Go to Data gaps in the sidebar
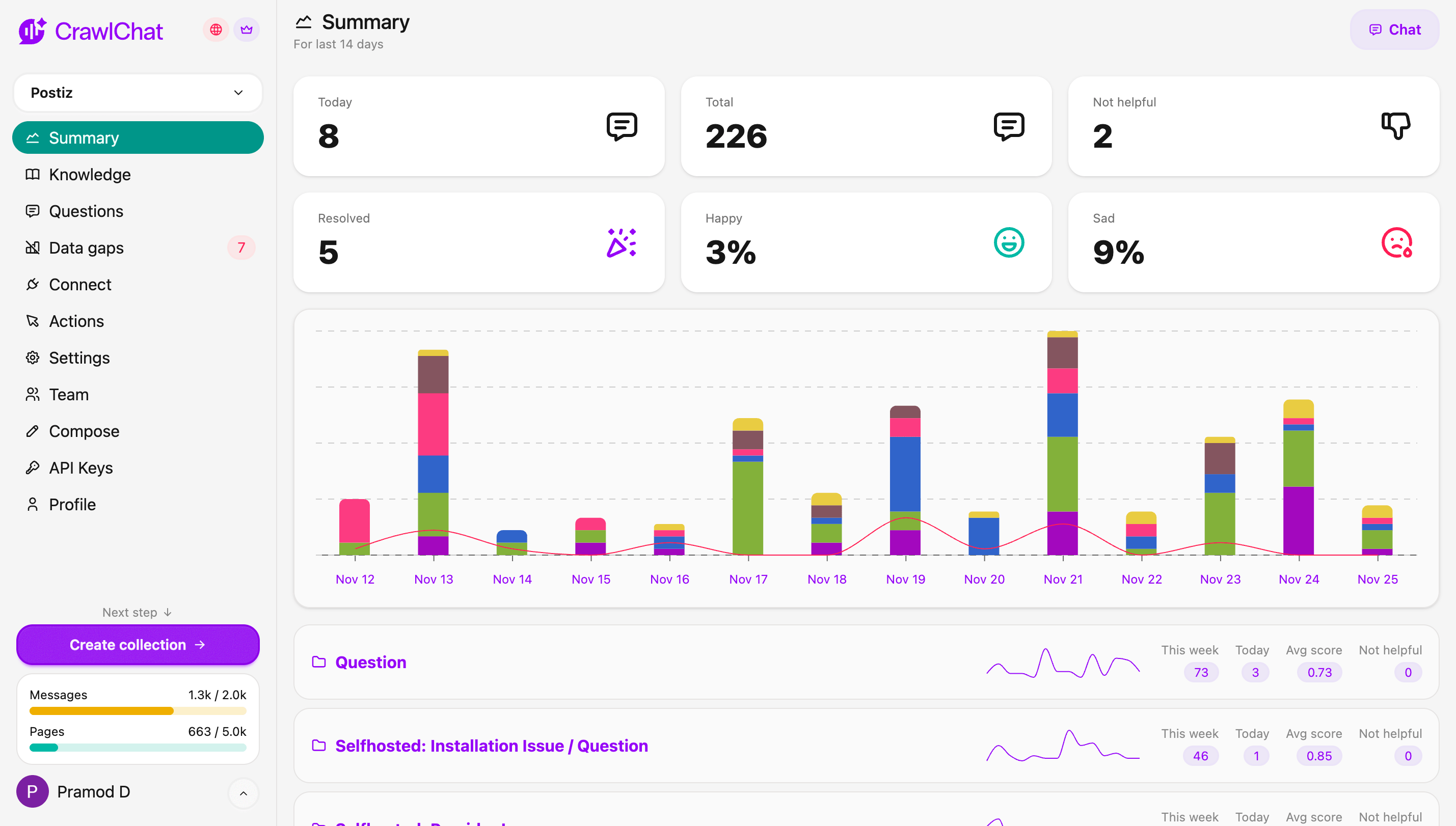This screenshot has height=826, width=1456. [86, 248]
